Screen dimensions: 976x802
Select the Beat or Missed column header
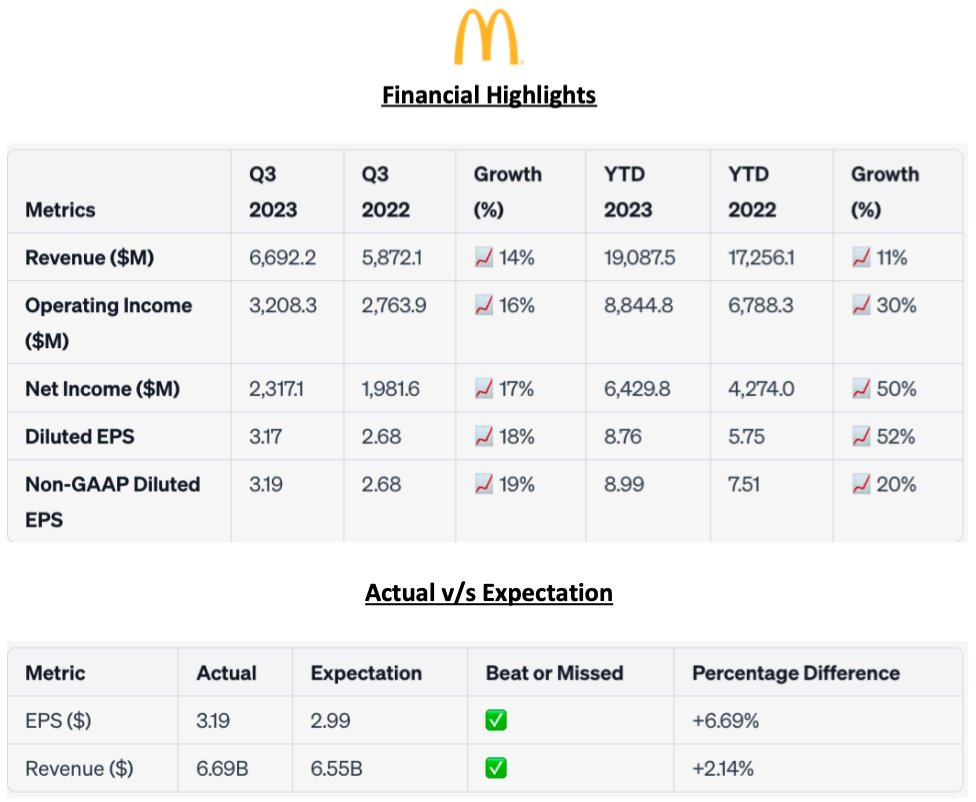tap(554, 673)
